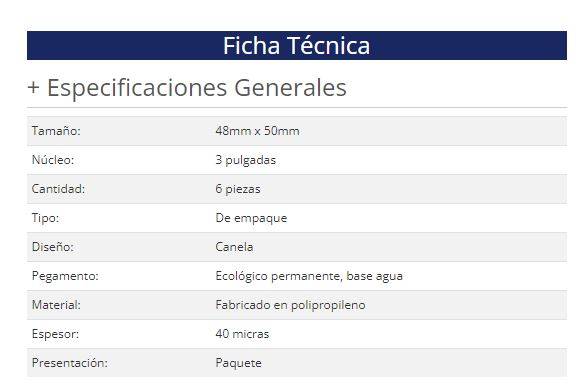The height and width of the screenshot is (392, 585).
Task: Select the 48mm x 50mm value
Action: point(257,131)
